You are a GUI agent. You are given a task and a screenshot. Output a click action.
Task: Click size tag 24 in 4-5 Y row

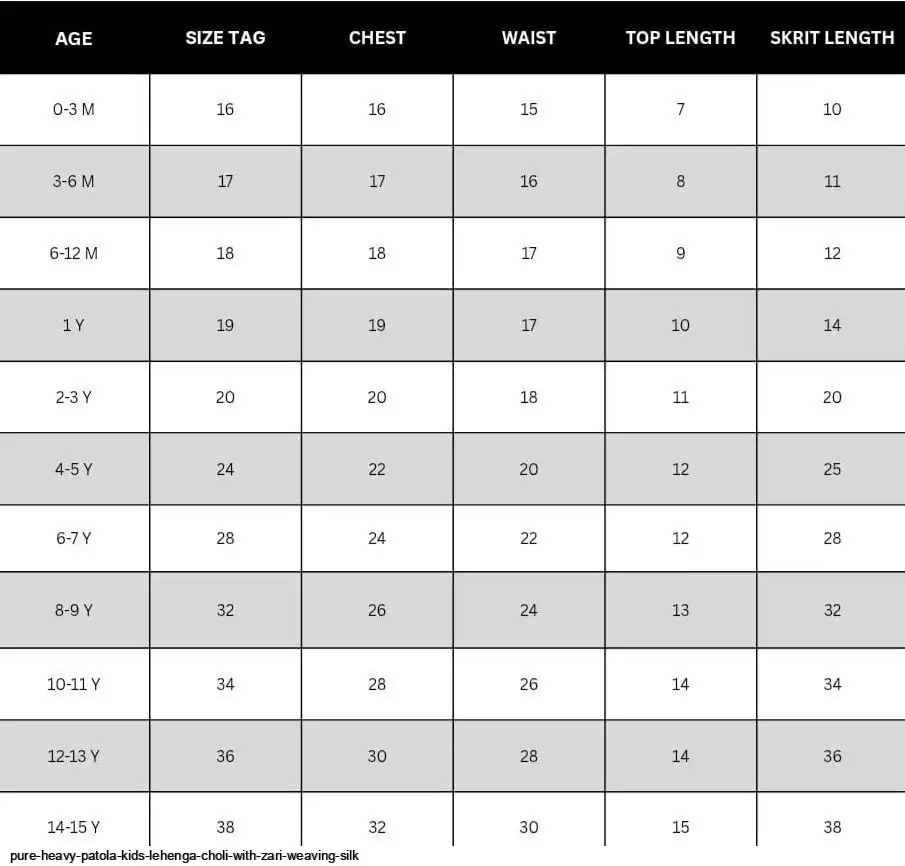pos(225,469)
